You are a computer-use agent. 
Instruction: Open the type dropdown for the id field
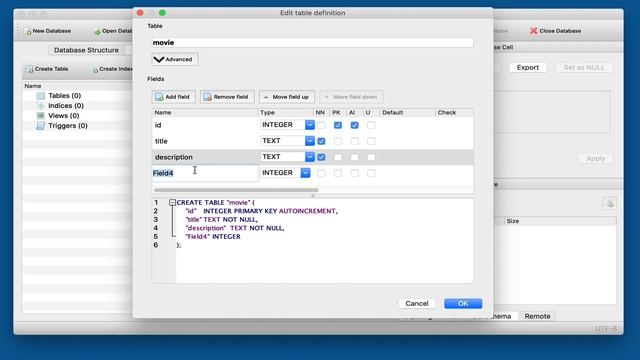click(309, 124)
